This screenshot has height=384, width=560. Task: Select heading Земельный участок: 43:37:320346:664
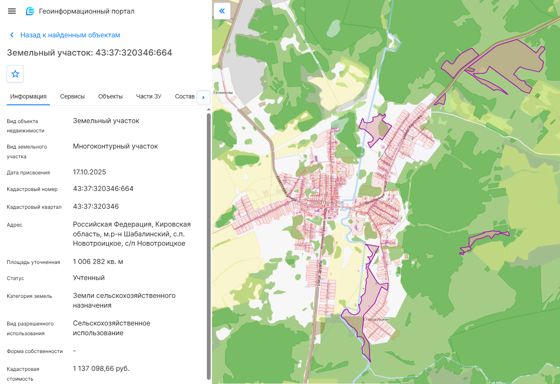[89, 53]
